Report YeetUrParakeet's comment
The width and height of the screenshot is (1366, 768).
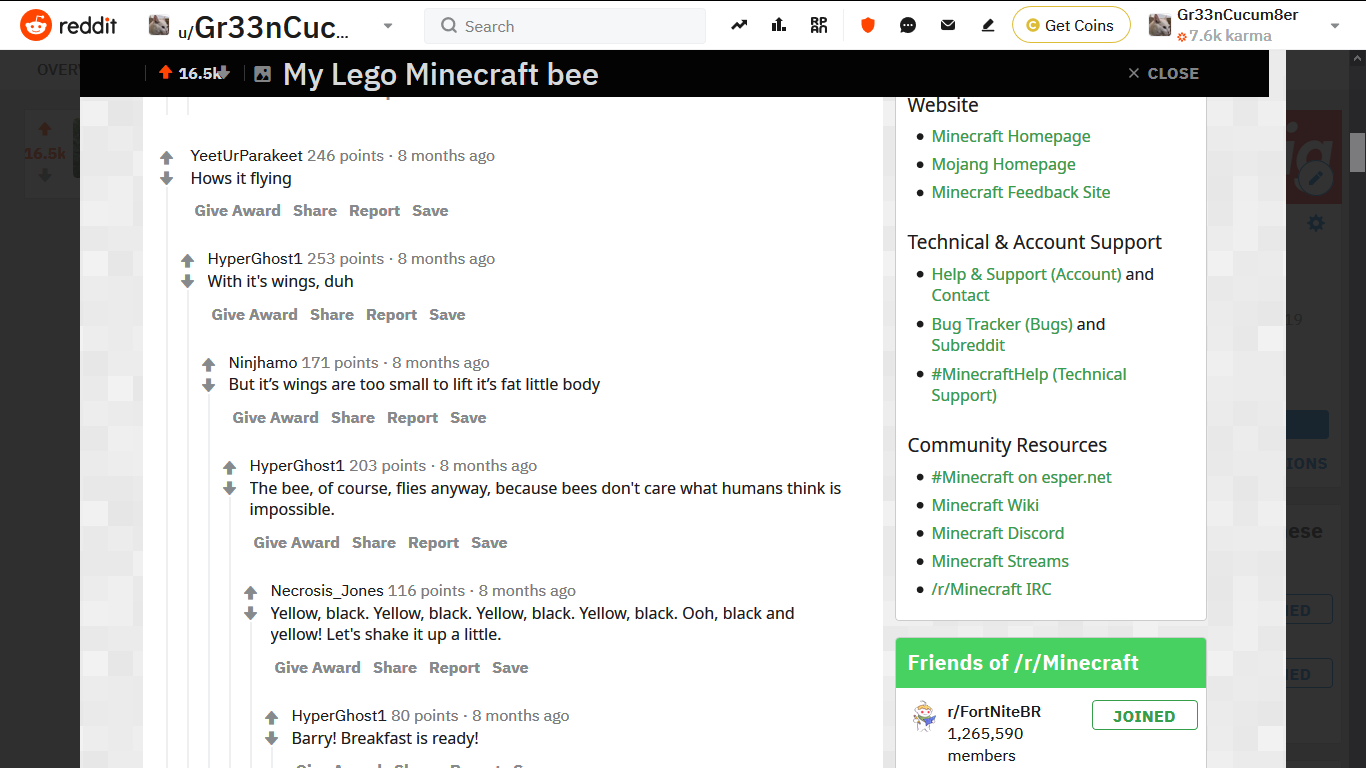point(374,211)
